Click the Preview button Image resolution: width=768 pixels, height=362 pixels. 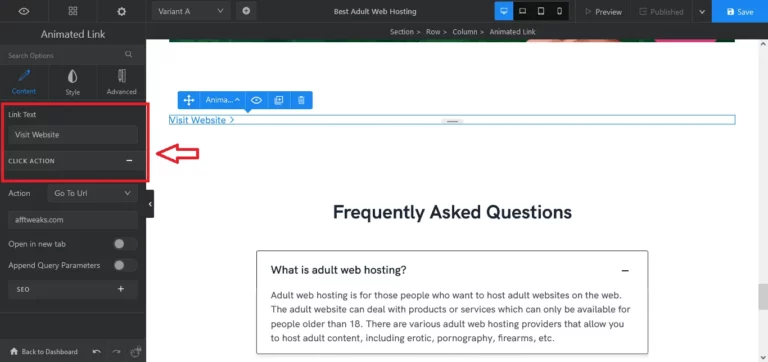pos(603,12)
